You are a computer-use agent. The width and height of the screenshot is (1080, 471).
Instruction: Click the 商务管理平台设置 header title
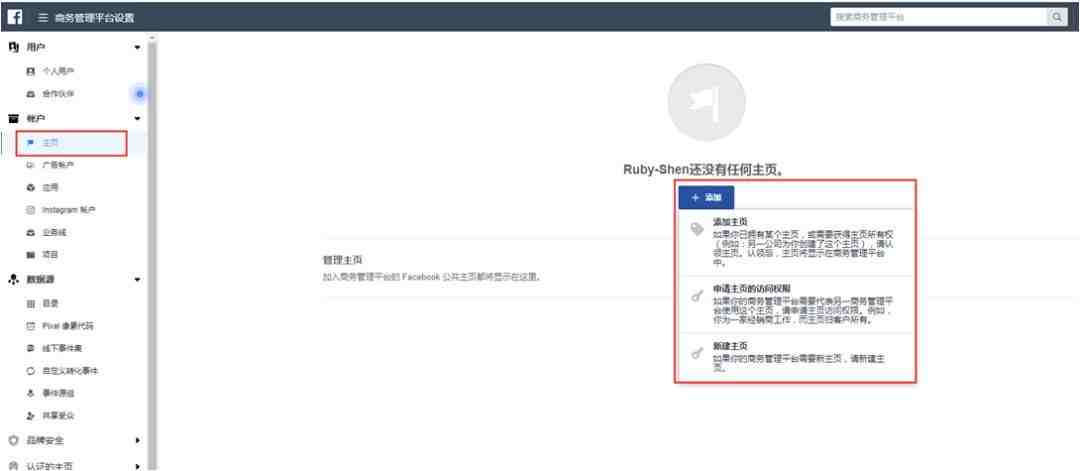(x=94, y=18)
